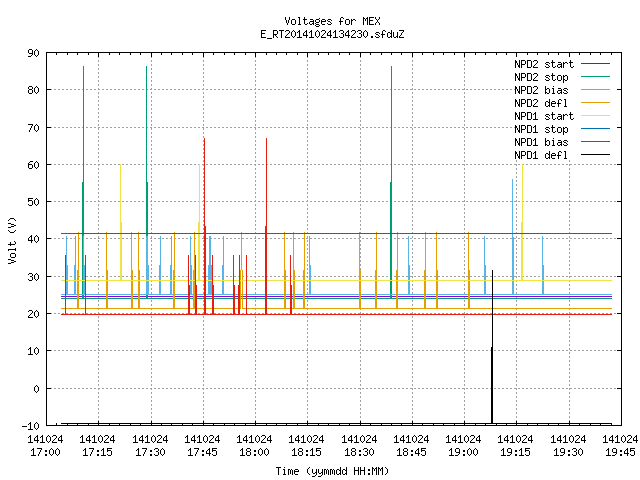Click the 'NPD2 start' legend label

pos(544,64)
